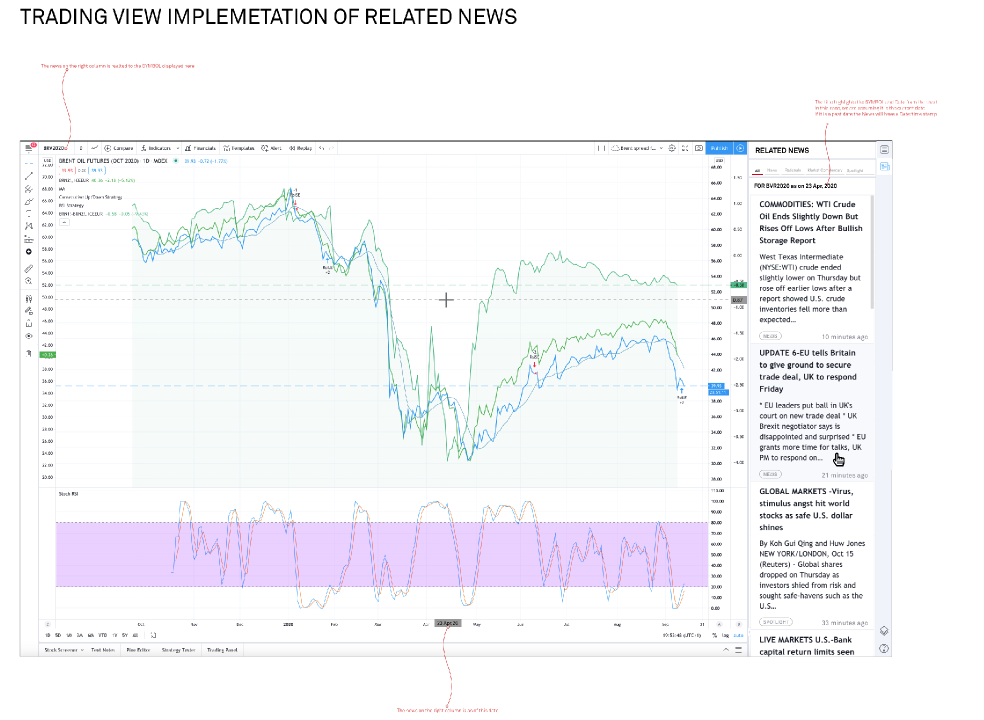Open the Pine Editor tab
This screenshot has width=984, height=720.
tap(138, 650)
